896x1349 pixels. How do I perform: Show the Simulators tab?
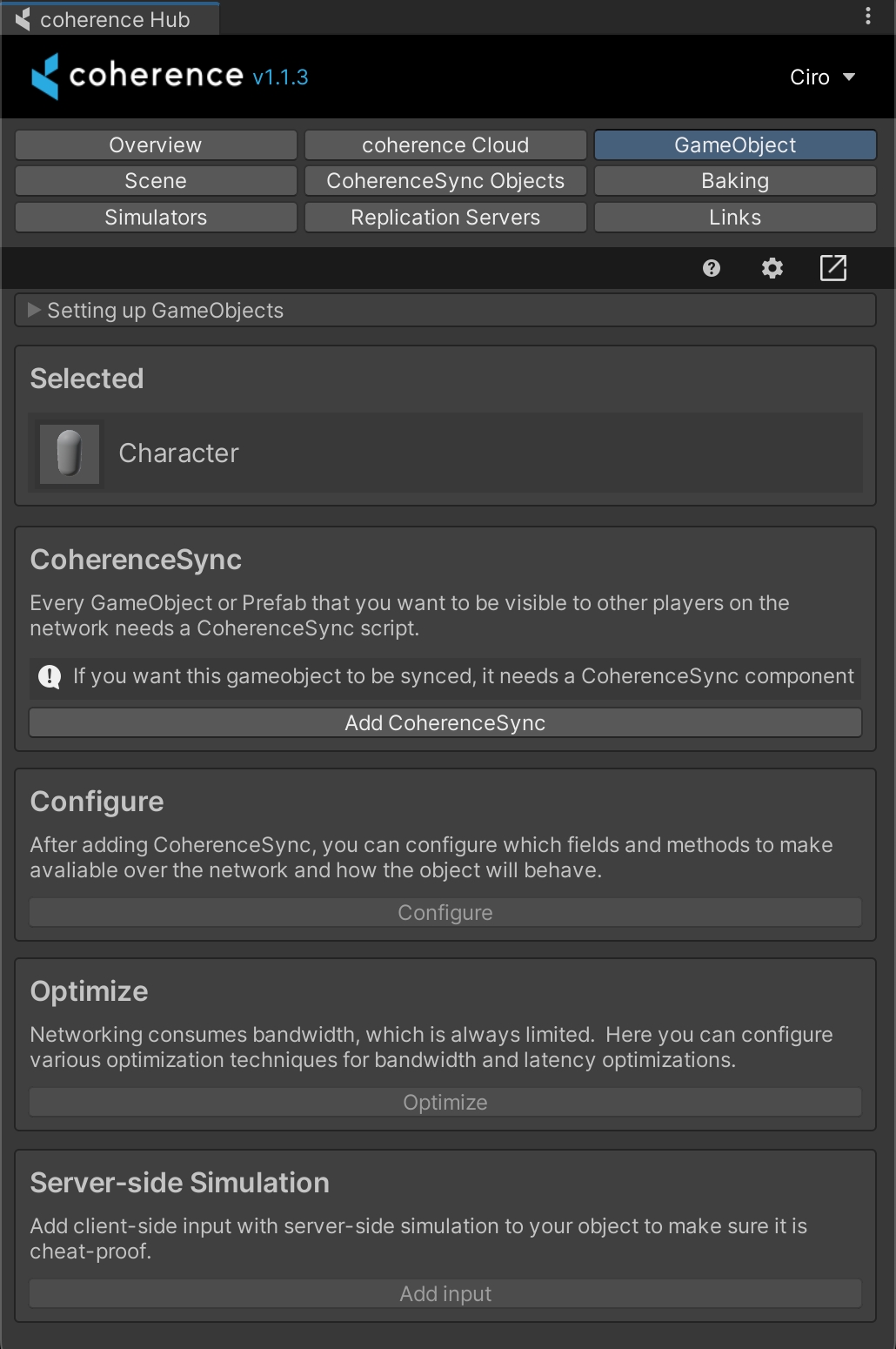click(156, 218)
